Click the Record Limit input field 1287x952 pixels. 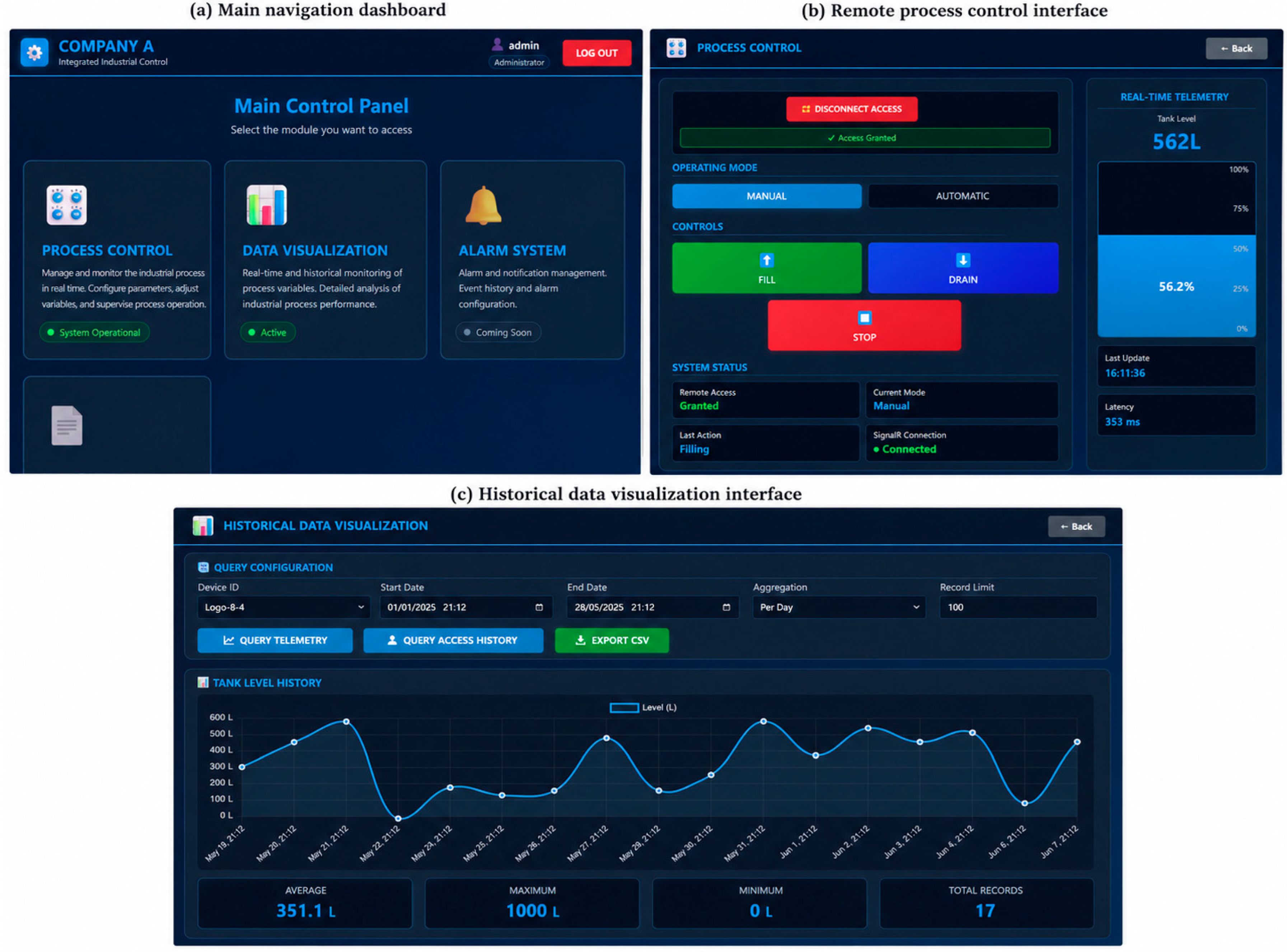pyautogui.click(x=1018, y=607)
